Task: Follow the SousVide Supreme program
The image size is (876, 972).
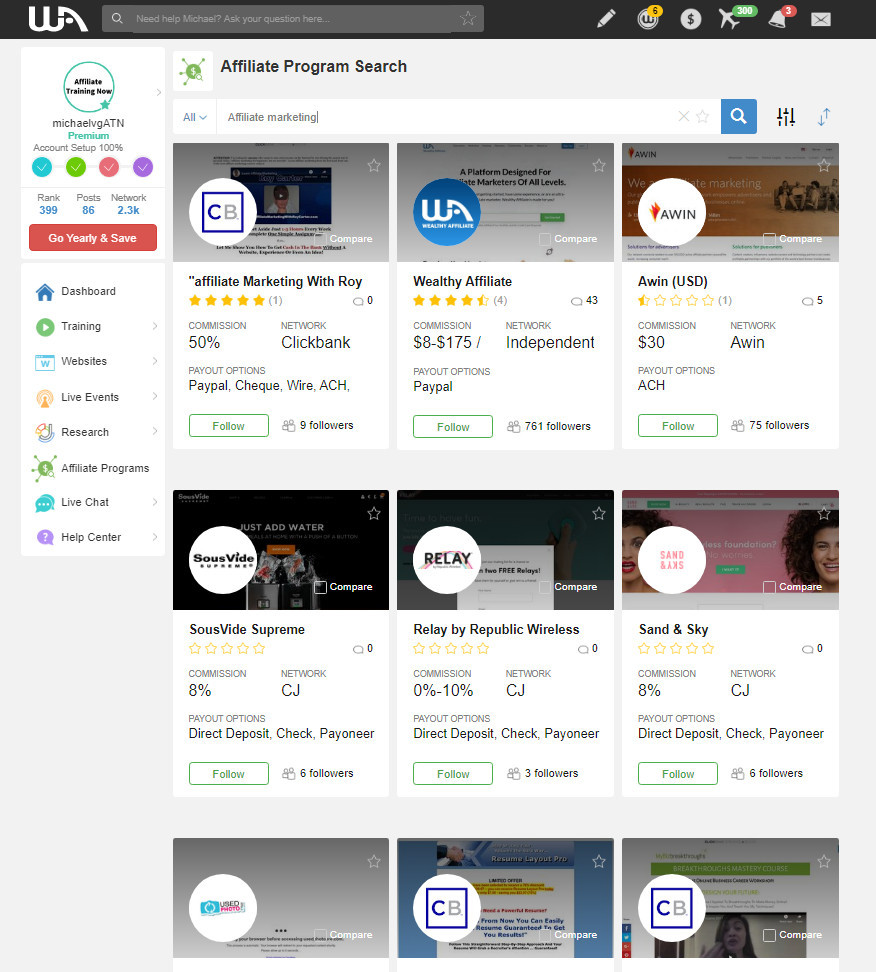Action: (x=228, y=774)
